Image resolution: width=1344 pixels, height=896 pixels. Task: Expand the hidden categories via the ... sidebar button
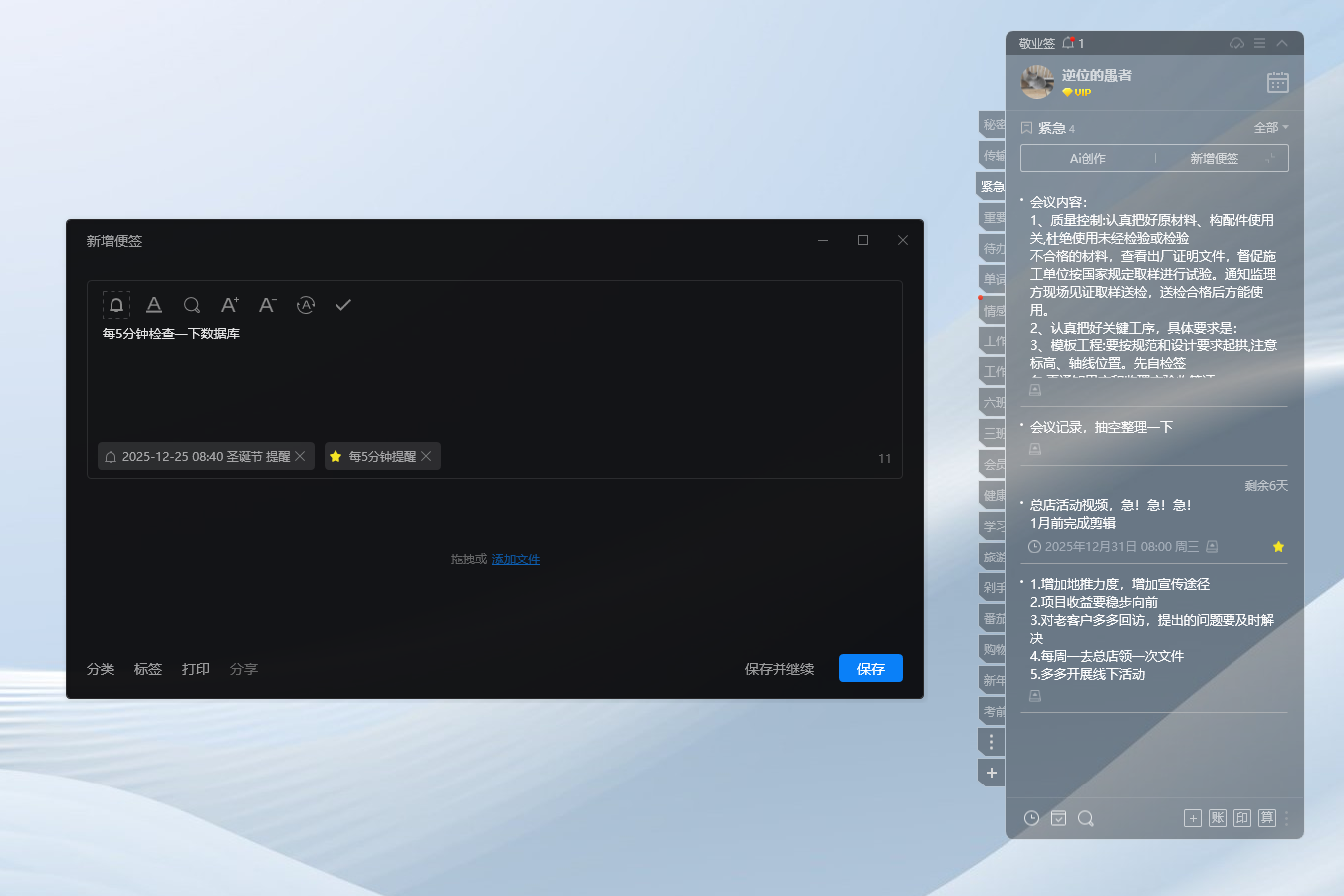point(991,741)
